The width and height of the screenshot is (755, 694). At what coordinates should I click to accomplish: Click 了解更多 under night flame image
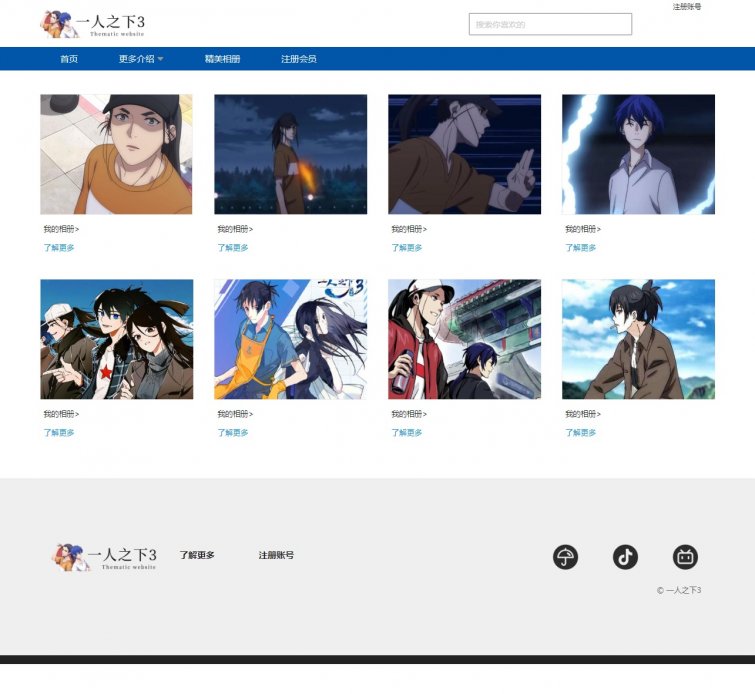(233, 248)
